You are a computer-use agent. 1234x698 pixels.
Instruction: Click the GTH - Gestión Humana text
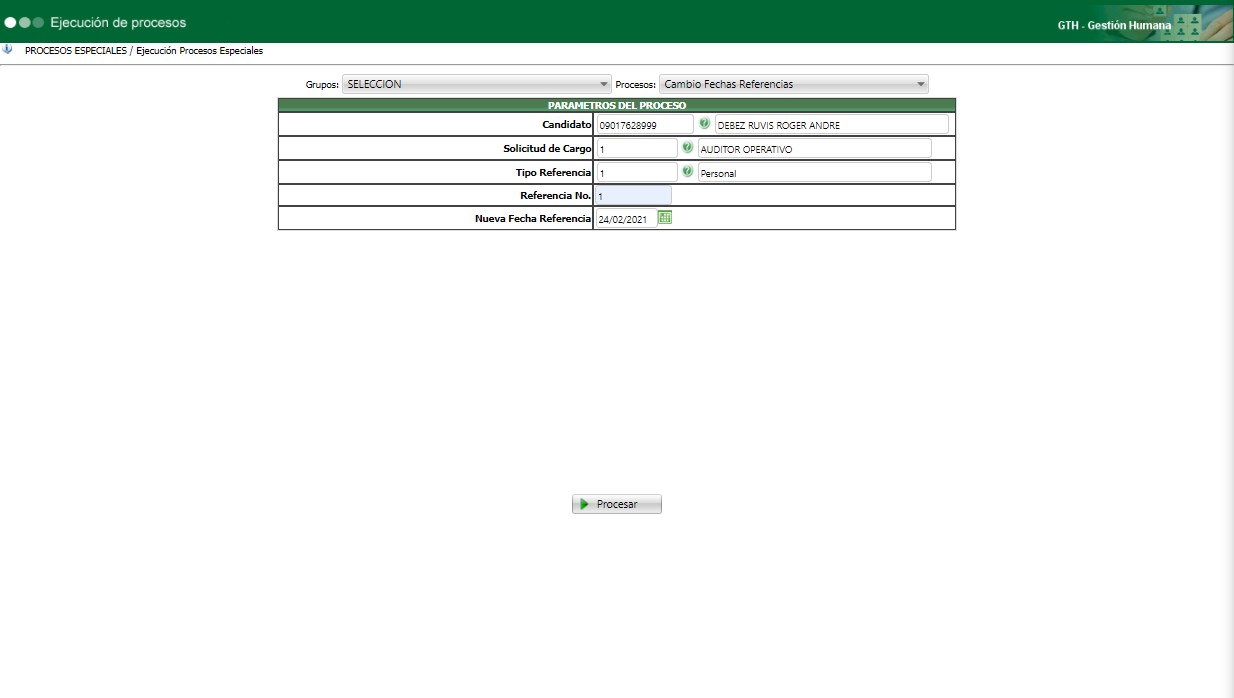1114,25
